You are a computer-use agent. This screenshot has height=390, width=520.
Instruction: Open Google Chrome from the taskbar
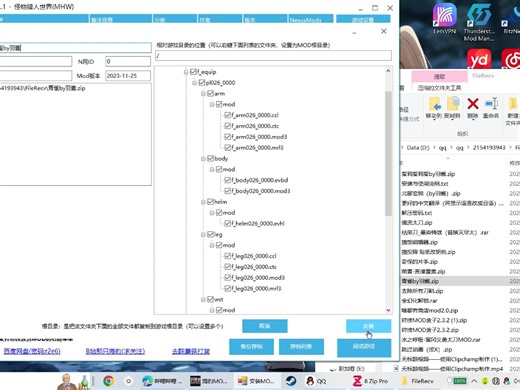click(x=108, y=381)
